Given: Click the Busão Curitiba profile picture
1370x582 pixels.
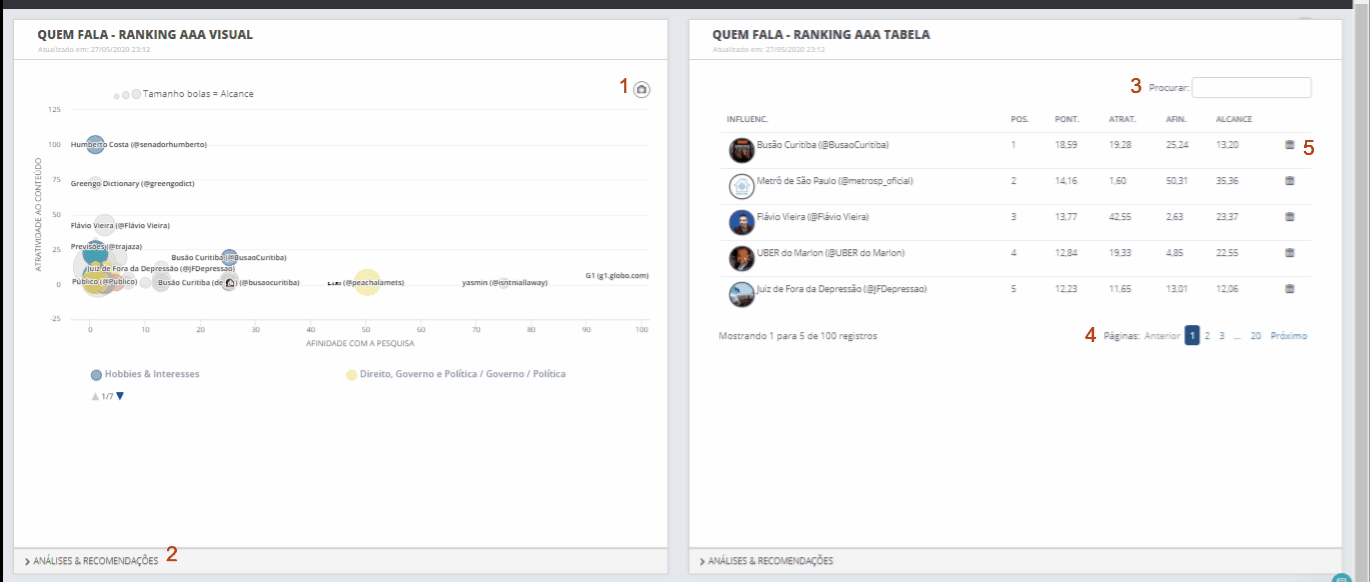Looking at the screenshot, I should pos(741,150).
